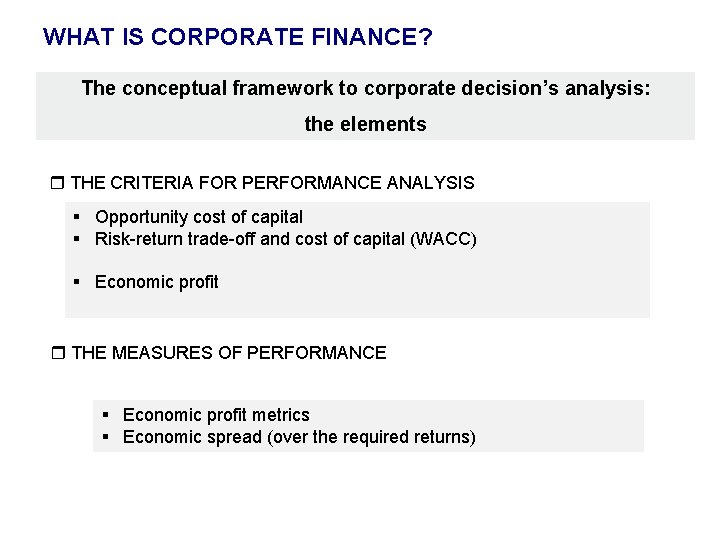Select 'THE CRITERIA FOR PERFORMANCE ANALYSIS' heading text
This screenshot has width=720, height=540.
click(272, 183)
